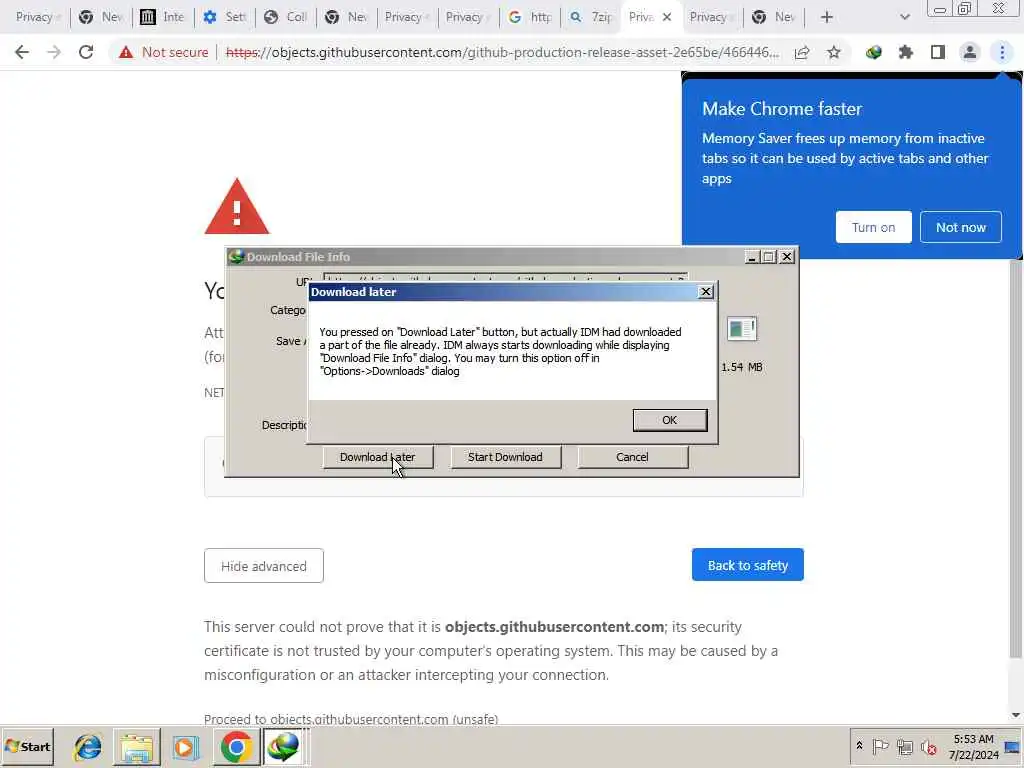
Task: Open File Explorer from taskbar
Action: coord(136,746)
